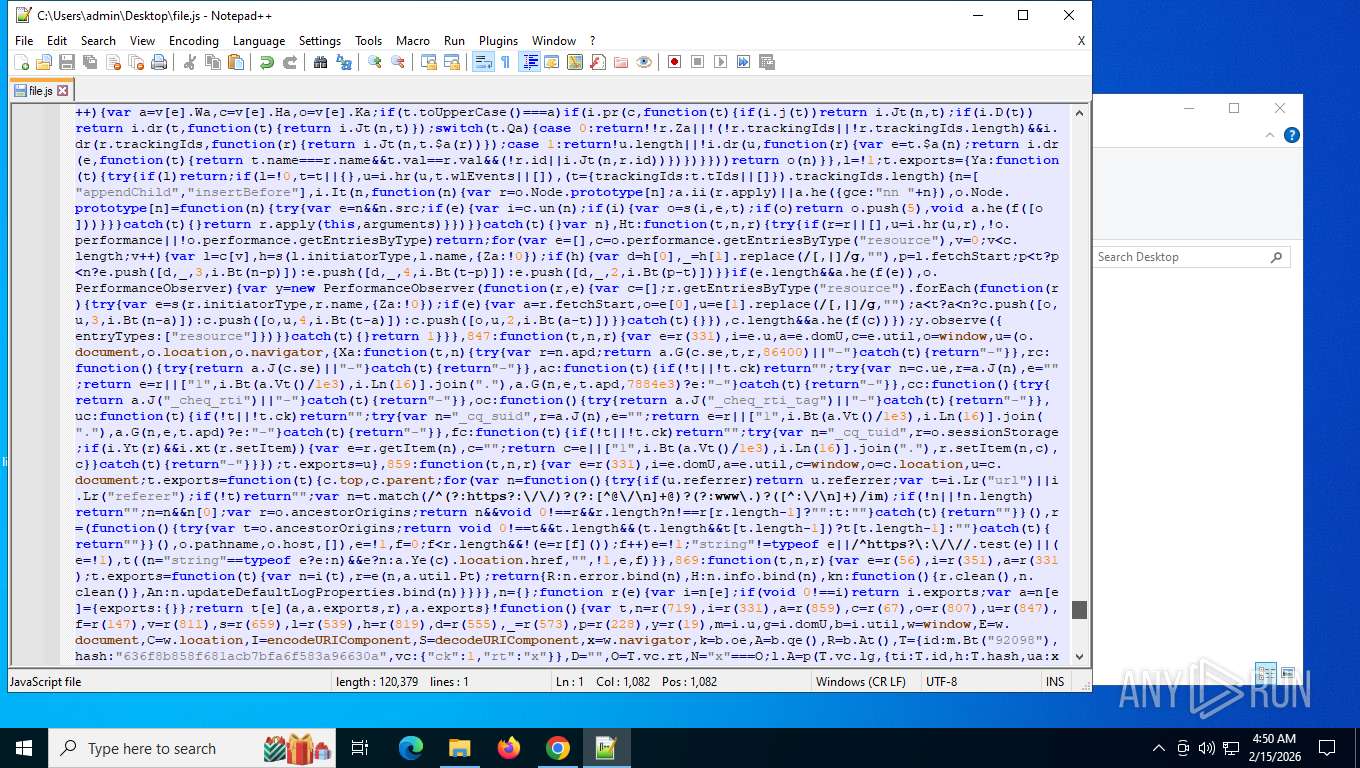Open the Settings menu
This screenshot has height=768, width=1360.
coord(320,41)
